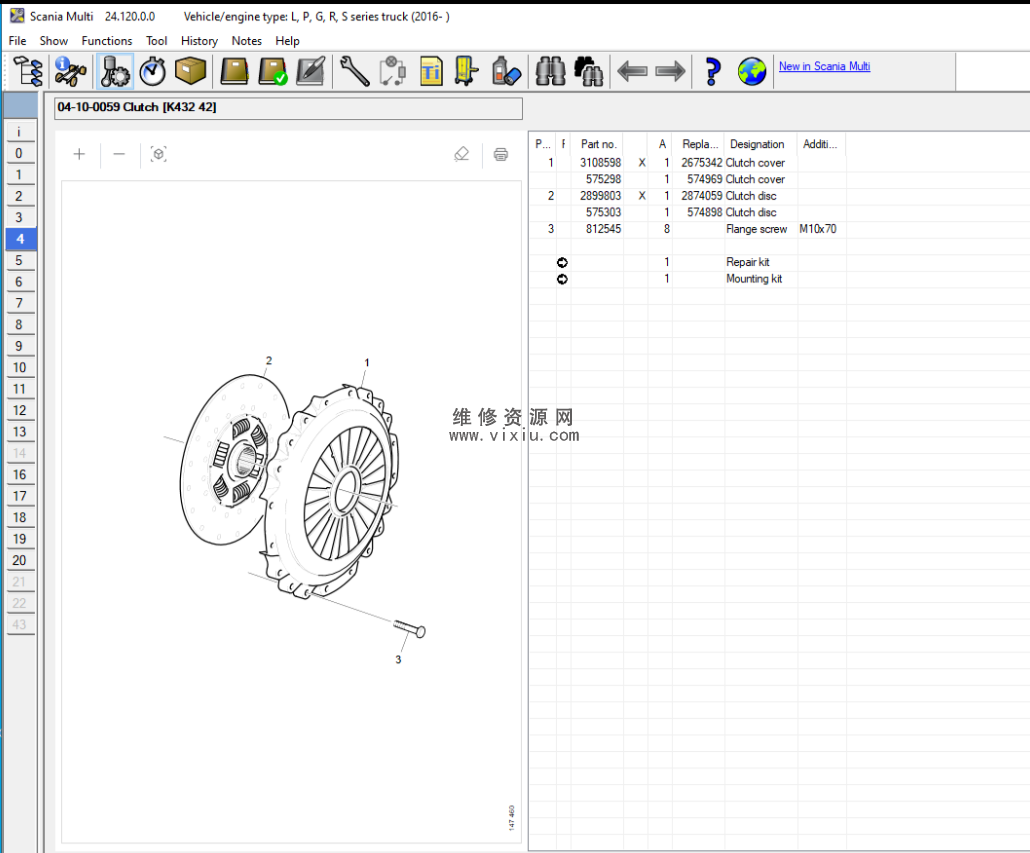Open the vehicle structure tree icon

28,71
